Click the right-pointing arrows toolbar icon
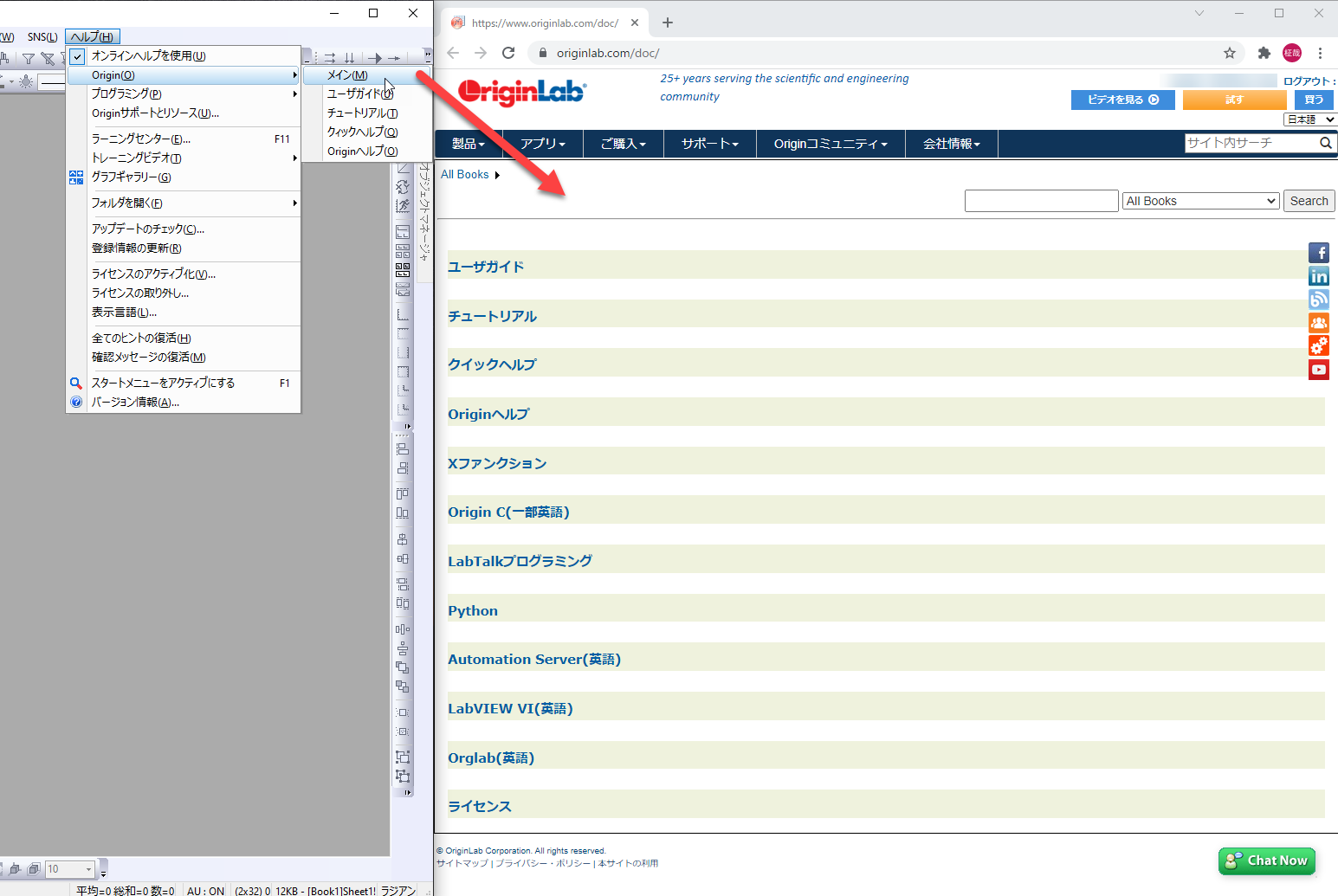Image resolution: width=1338 pixels, height=896 pixels. (330, 58)
